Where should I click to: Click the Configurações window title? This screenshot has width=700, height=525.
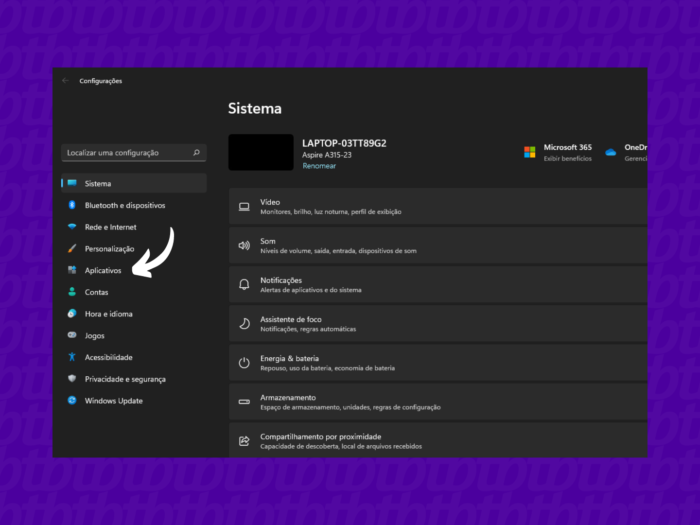pos(101,81)
